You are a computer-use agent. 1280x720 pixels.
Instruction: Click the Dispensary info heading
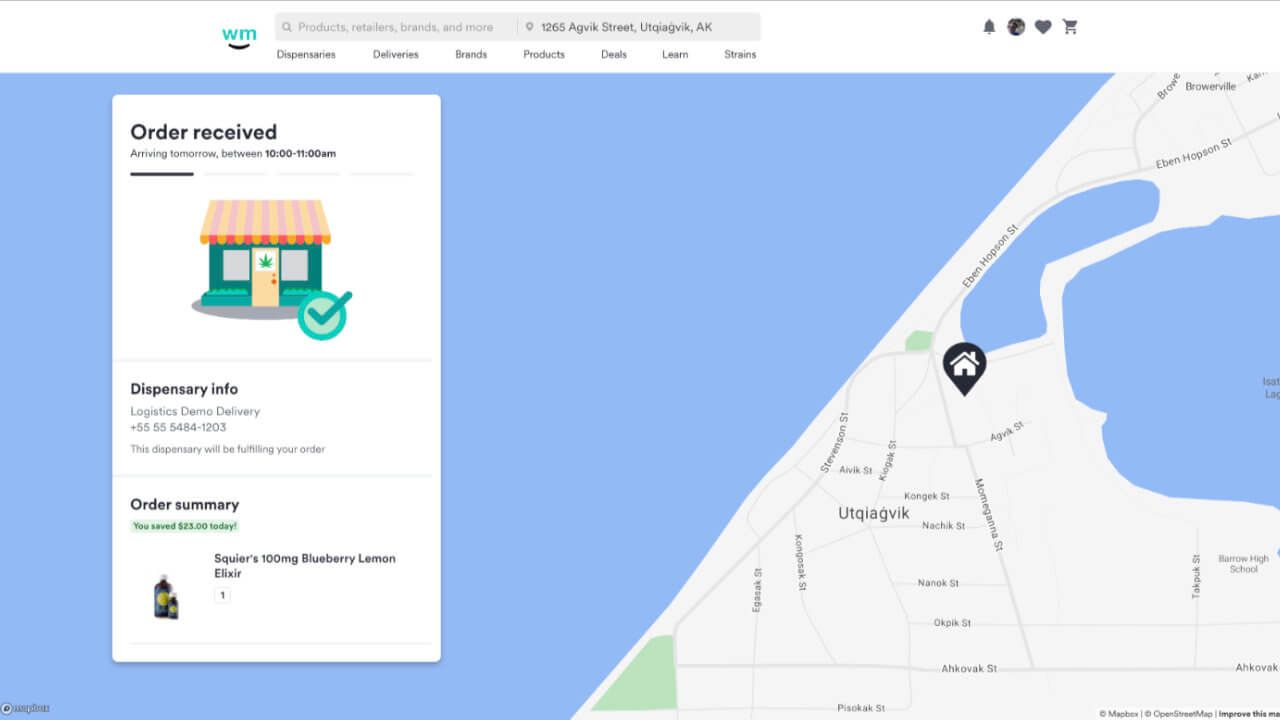(x=184, y=389)
